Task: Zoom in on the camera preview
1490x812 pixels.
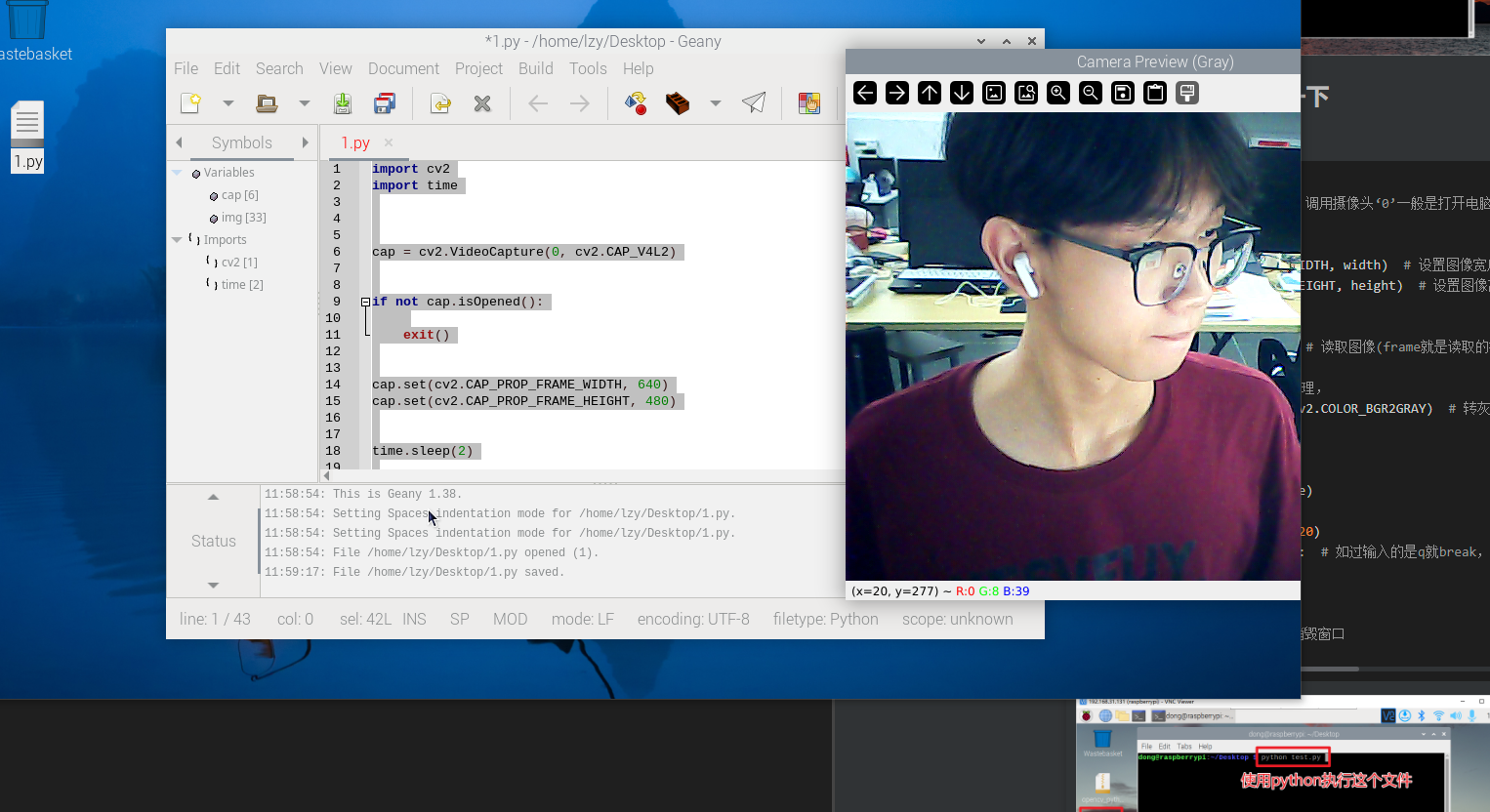Action: [x=1057, y=93]
